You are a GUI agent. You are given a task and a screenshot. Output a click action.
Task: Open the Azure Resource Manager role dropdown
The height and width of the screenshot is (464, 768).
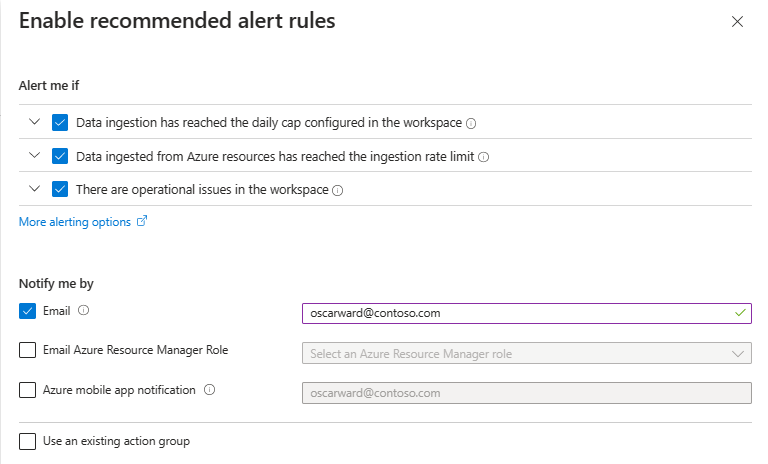pos(526,353)
